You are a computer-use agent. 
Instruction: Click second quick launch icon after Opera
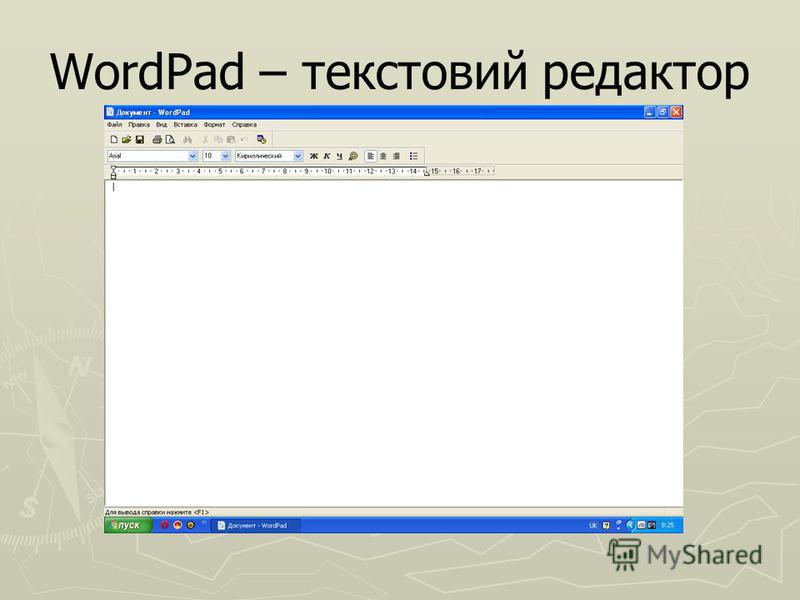tap(178, 525)
